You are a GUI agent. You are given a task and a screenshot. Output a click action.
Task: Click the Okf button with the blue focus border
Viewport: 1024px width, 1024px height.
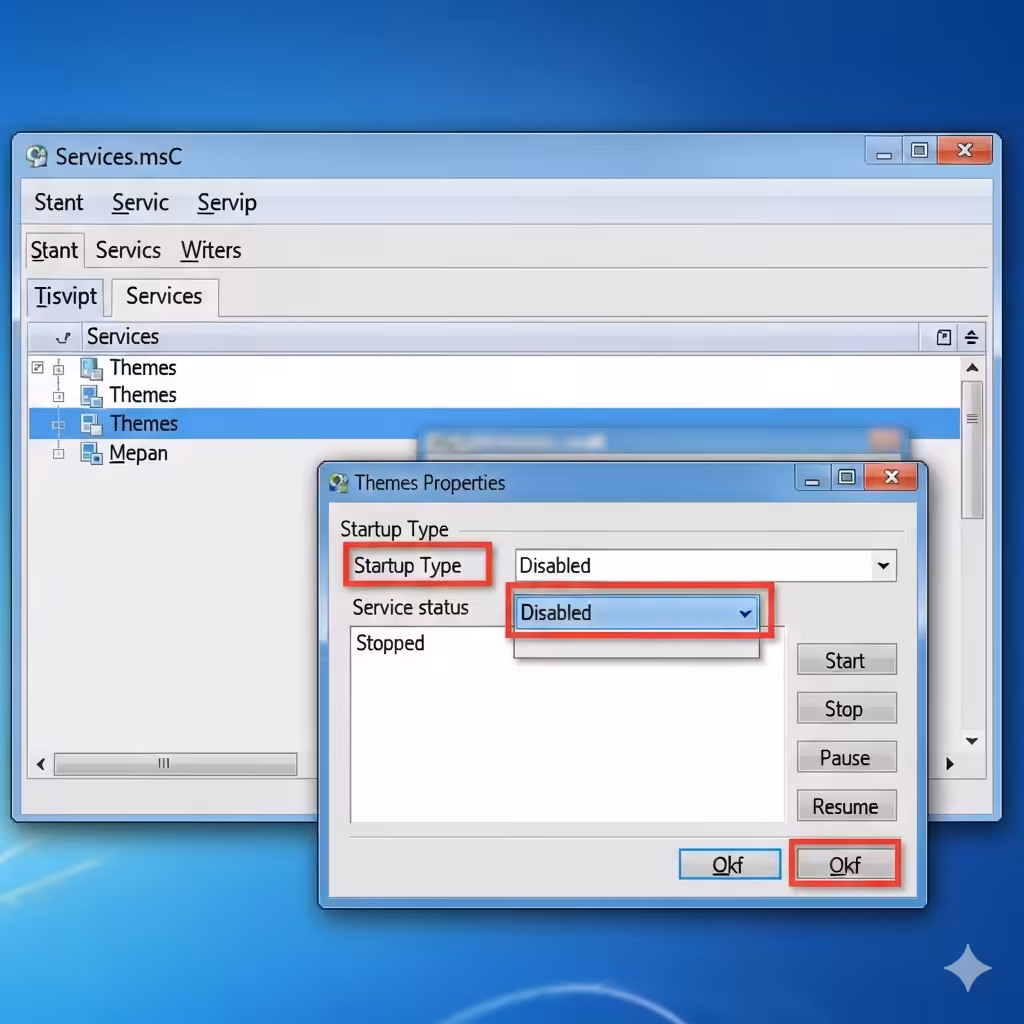[x=729, y=865]
